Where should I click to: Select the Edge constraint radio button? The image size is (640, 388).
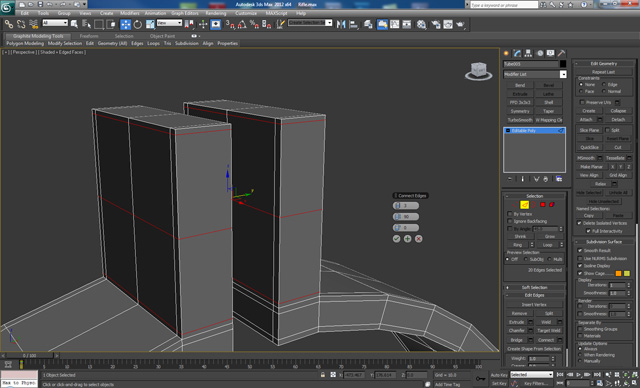tap(604, 84)
